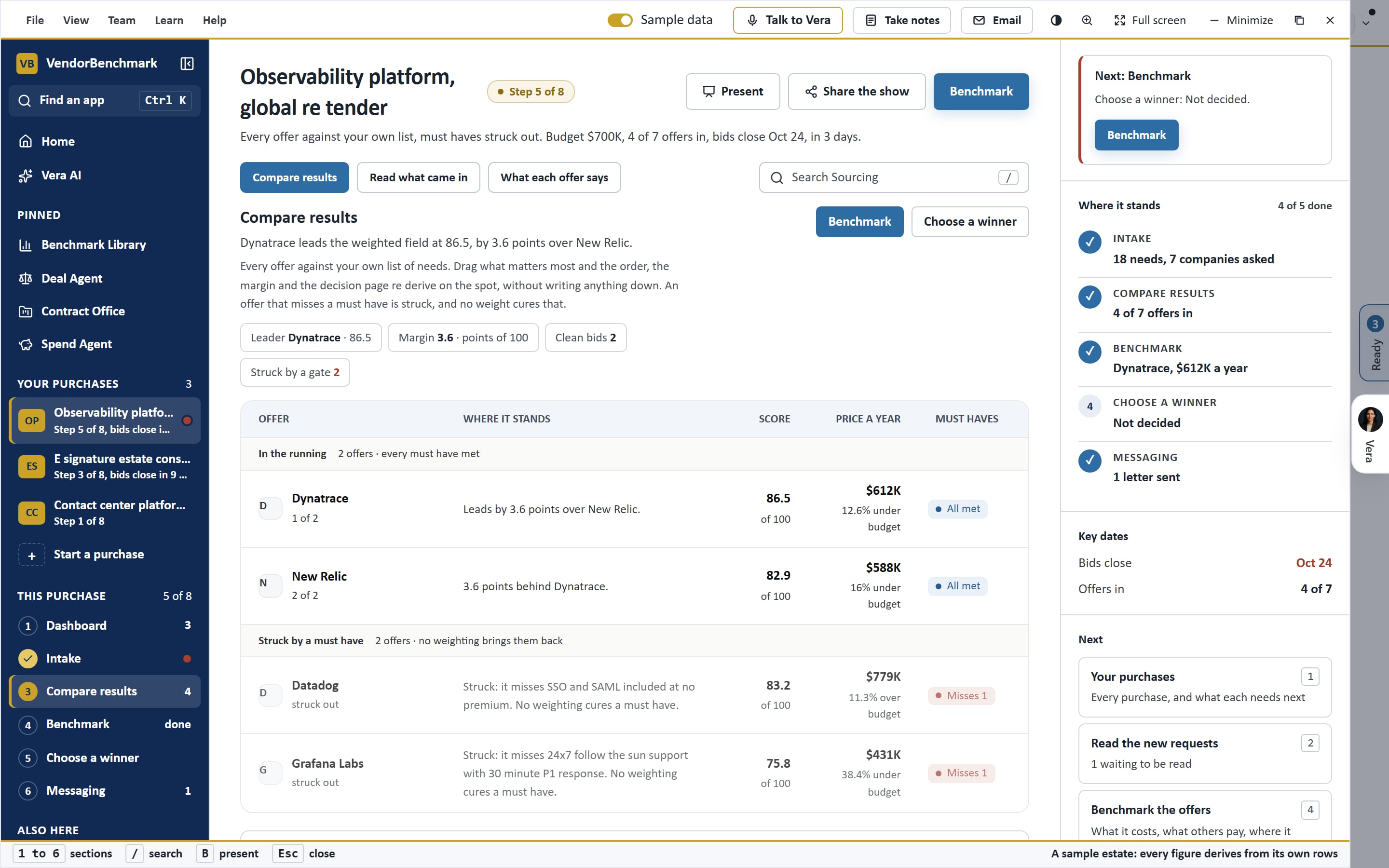
Task: Open Vera avatar side tab
Action: point(1371,434)
